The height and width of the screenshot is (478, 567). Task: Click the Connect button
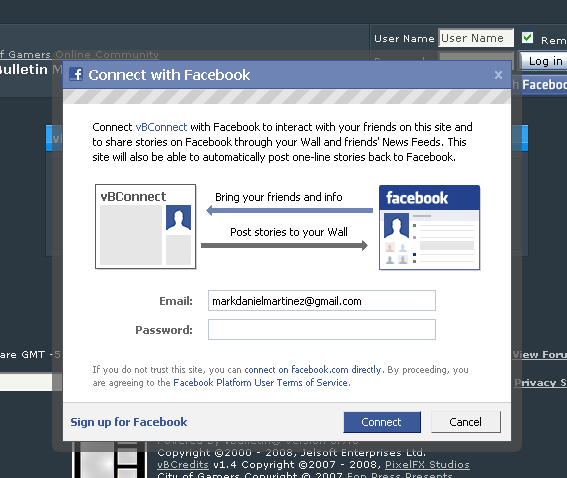point(382,422)
